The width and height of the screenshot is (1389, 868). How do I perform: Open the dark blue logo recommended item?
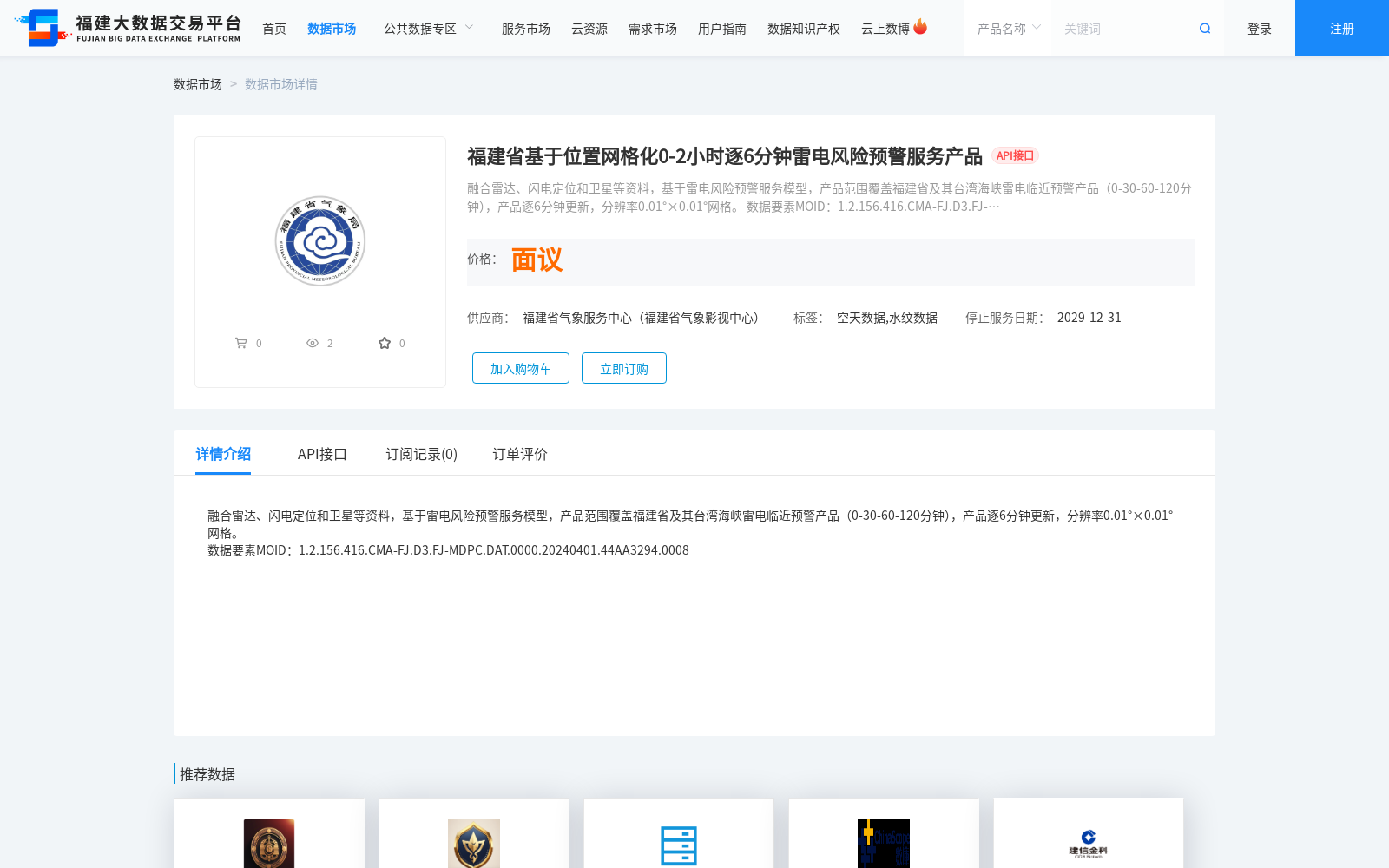[884, 843]
